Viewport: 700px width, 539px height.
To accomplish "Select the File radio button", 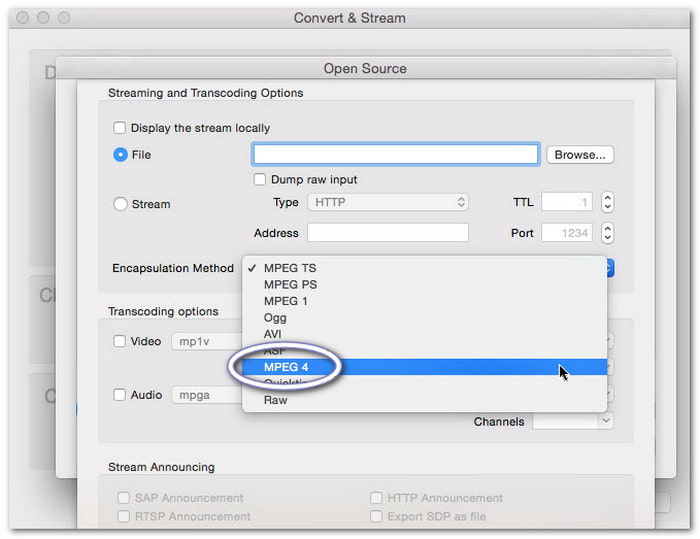I will click(x=120, y=155).
